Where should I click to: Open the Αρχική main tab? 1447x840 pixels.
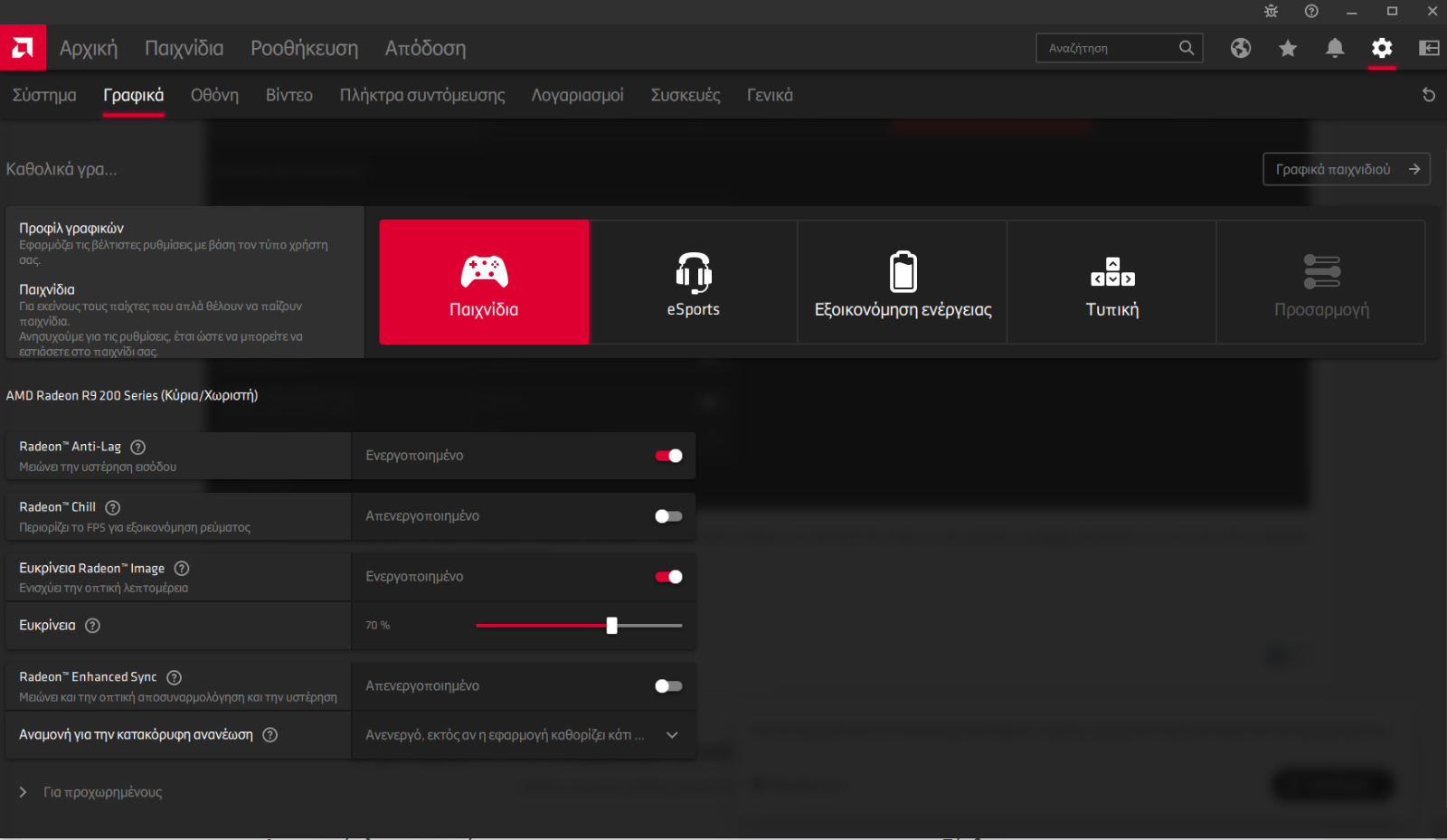pyautogui.click(x=89, y=48)
